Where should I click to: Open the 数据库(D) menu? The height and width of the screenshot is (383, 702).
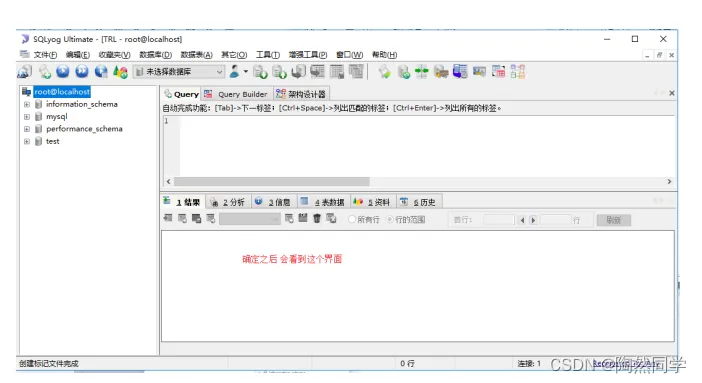click(x=156, y=55)
